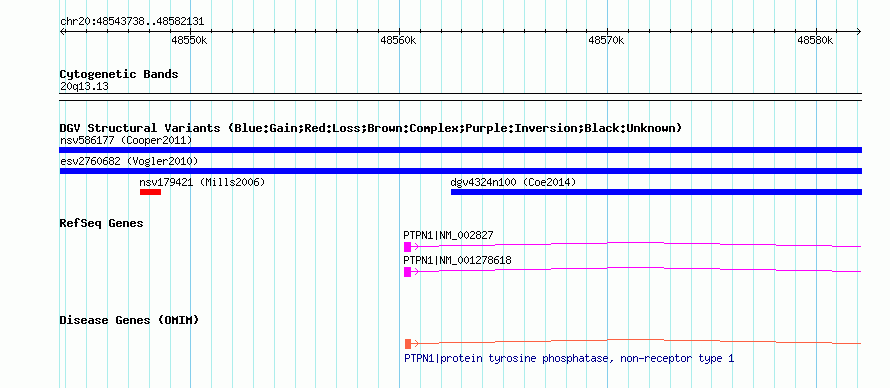890x388 pixels.
Task: Click the dgv4324n100 (Coe2014) blue bar
Action: (x=656, y=192)
